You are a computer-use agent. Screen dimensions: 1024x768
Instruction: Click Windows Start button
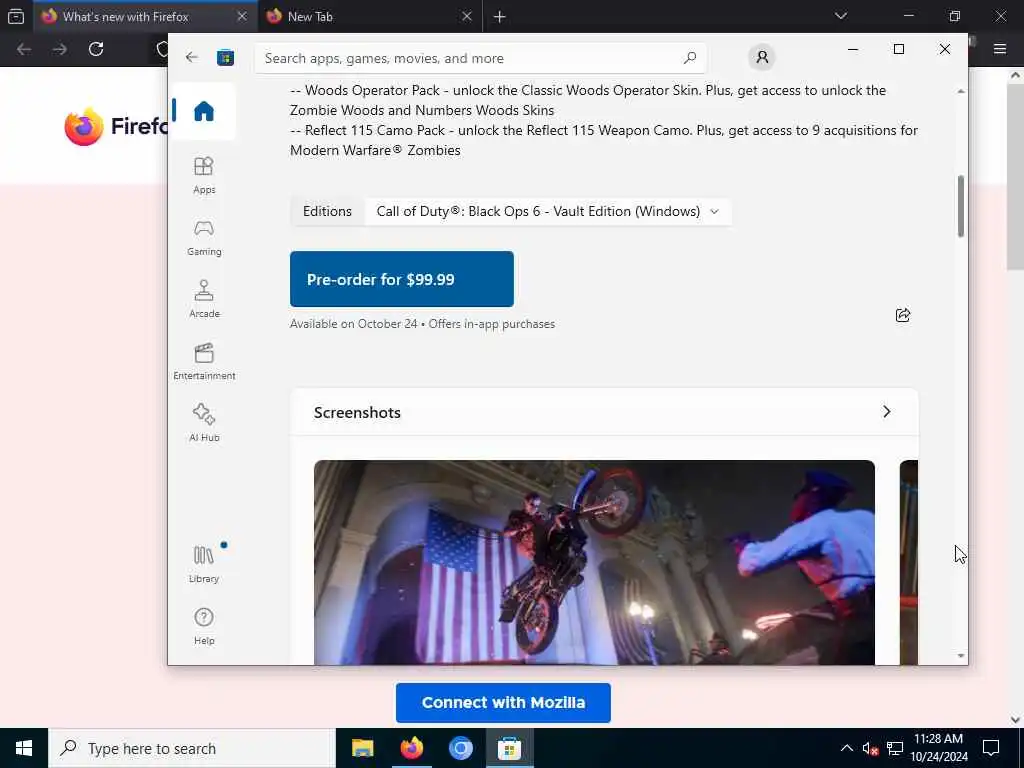tap(24, 748)
